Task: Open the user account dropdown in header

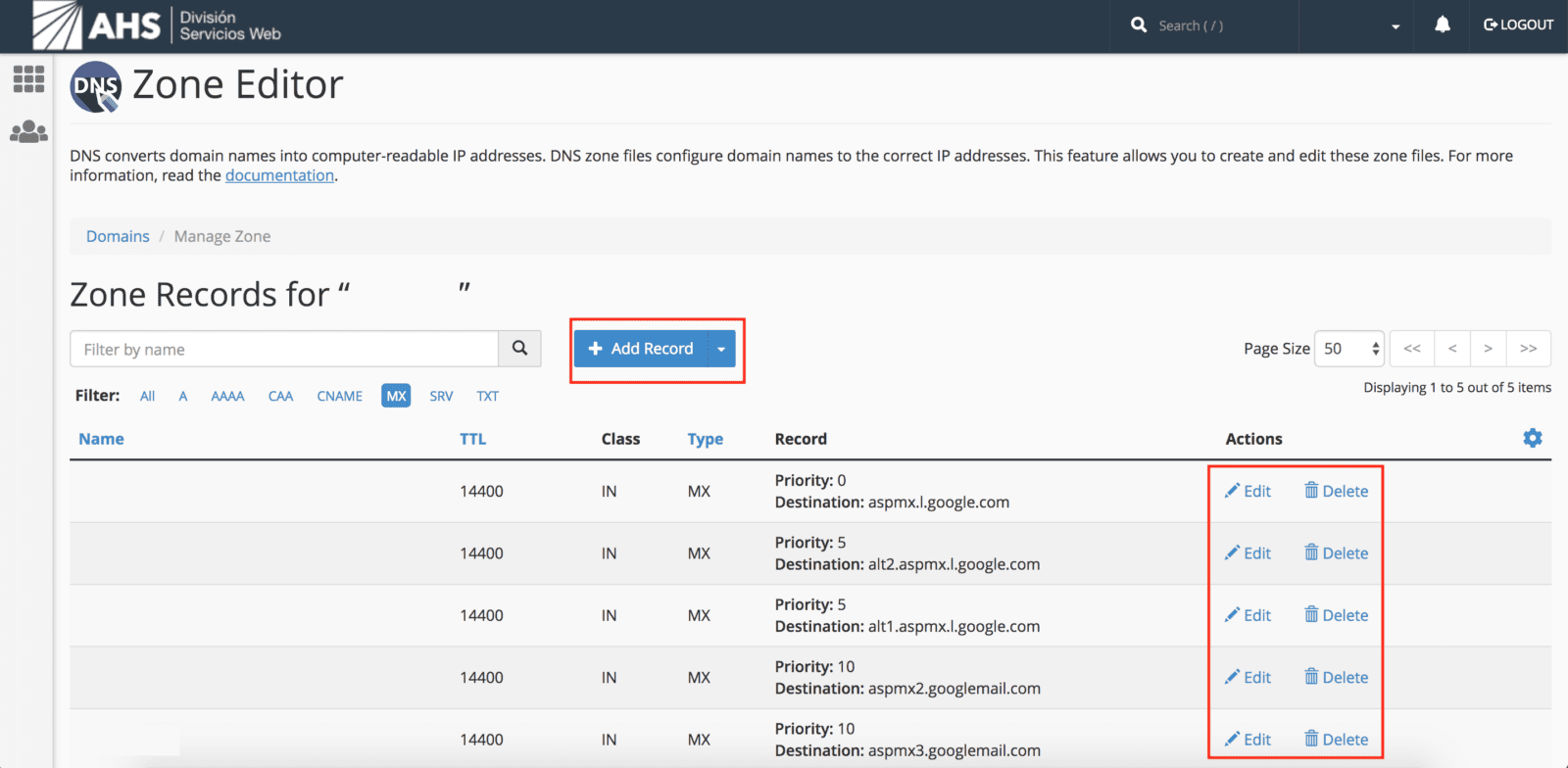Action: (x=1396, y=26)
